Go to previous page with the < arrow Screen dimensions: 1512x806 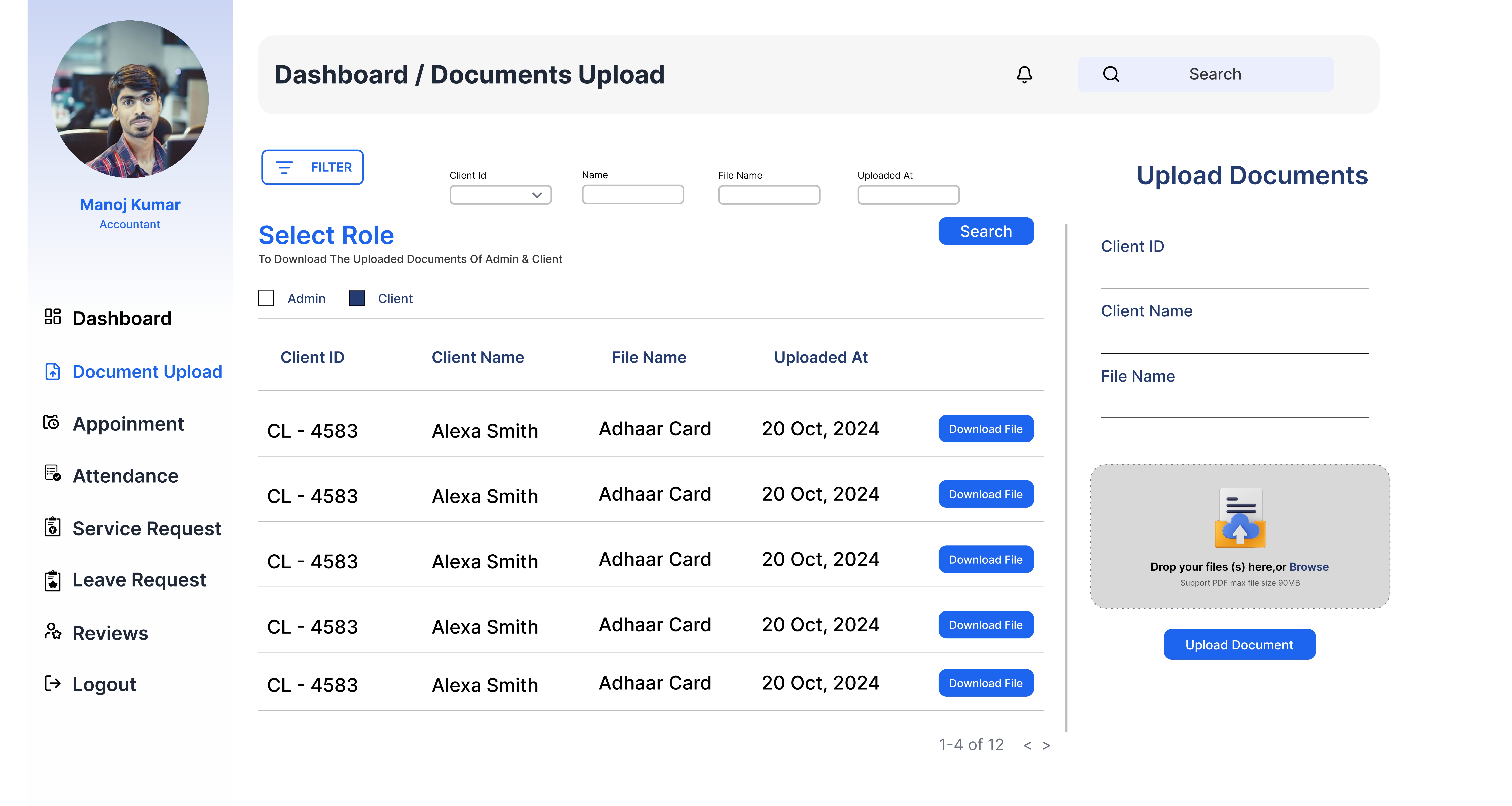1027,746
